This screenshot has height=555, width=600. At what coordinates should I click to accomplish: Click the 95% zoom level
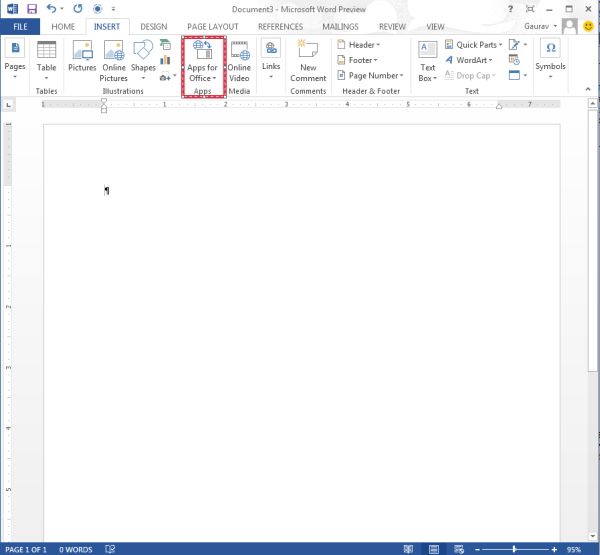tap(574, 550)
